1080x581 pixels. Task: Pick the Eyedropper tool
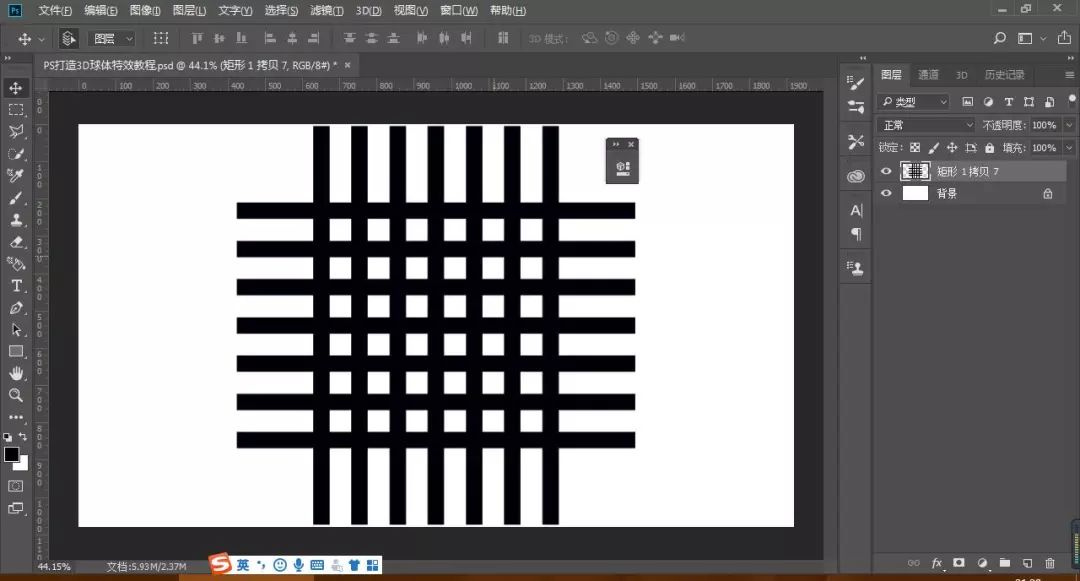coord(16,176)
